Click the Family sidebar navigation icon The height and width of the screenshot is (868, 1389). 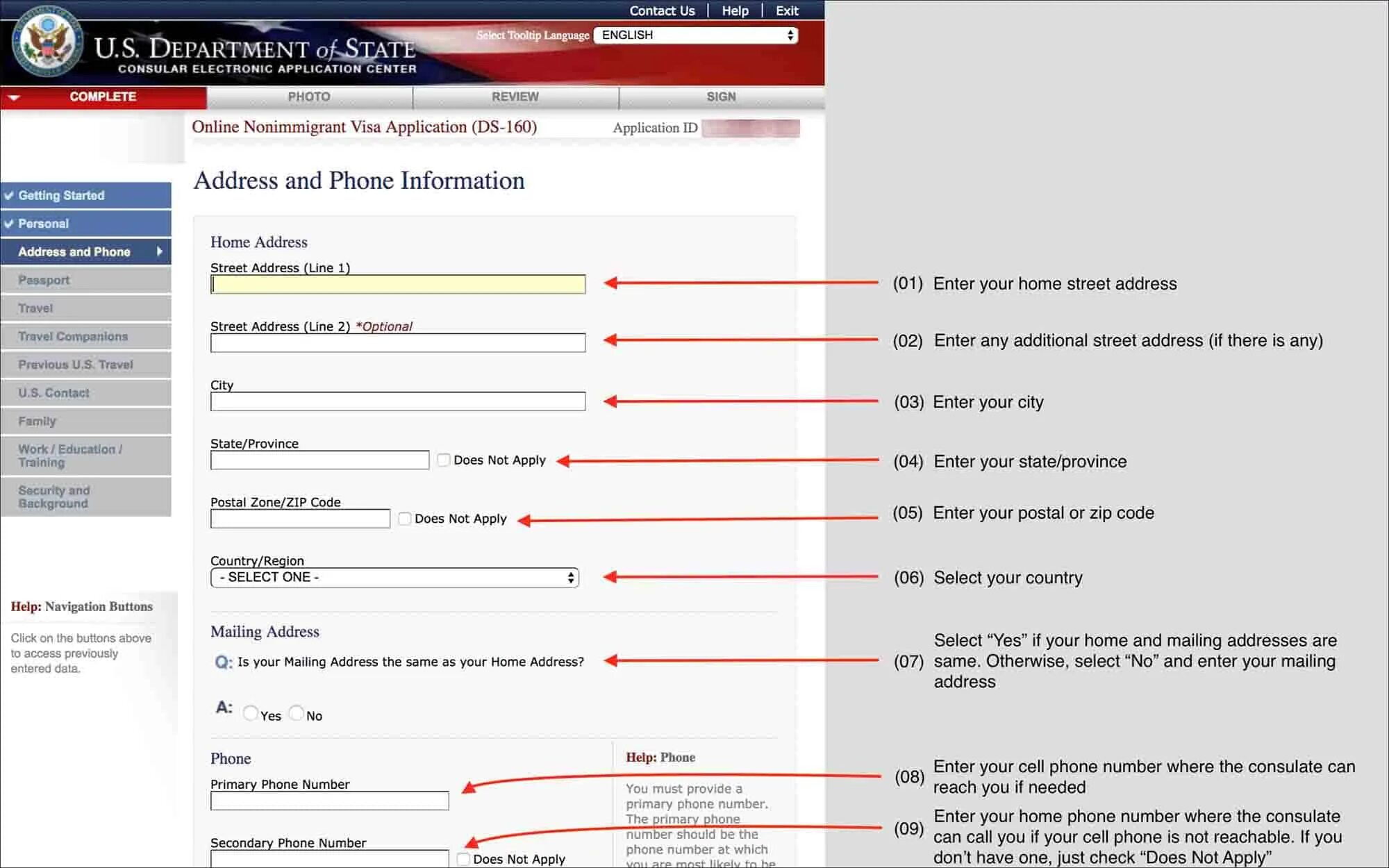[x=85, y=421]
